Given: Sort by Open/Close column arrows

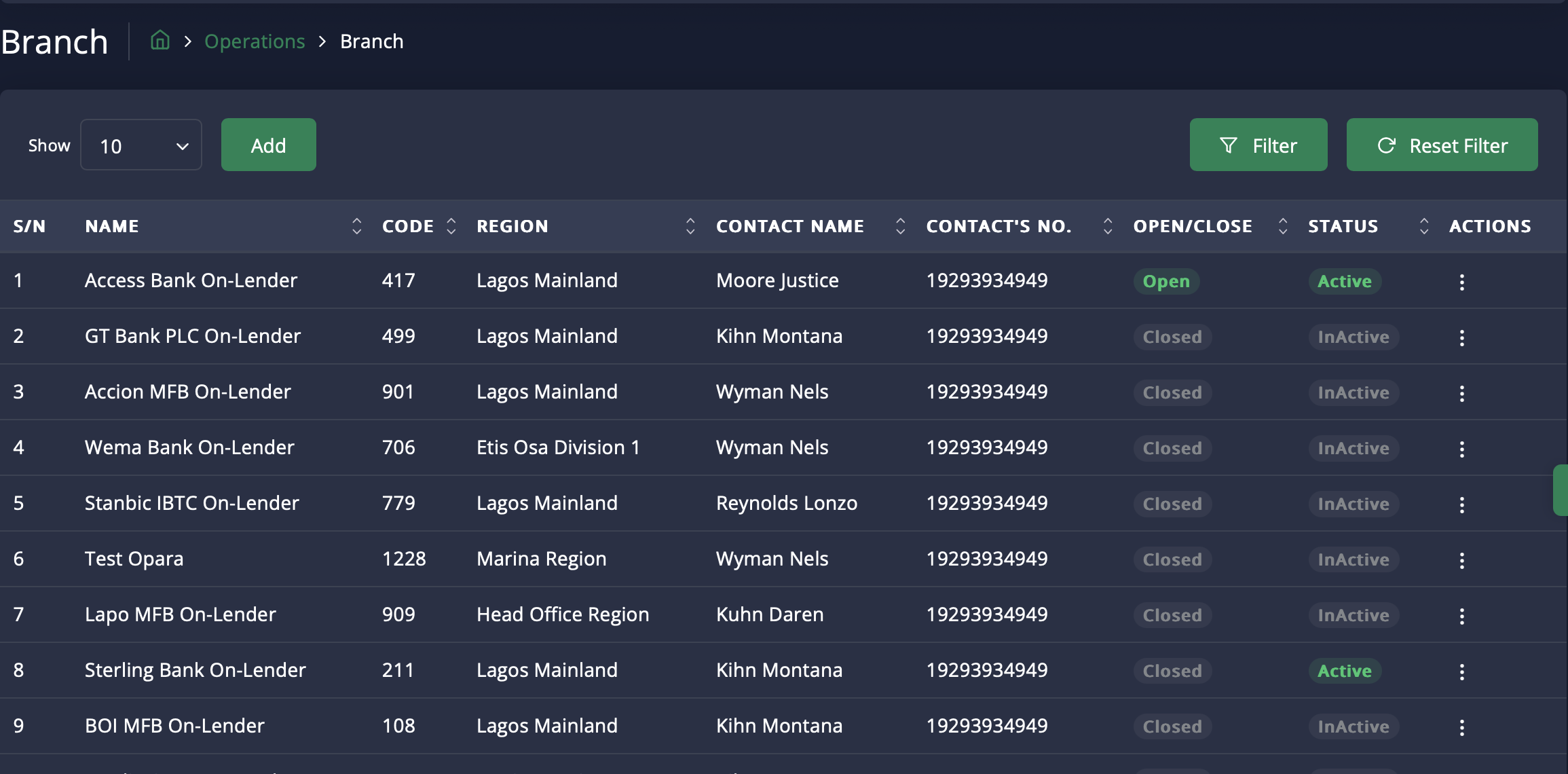Looking at the screenshot, I should pyautogui.click(x=1283, y=226).
